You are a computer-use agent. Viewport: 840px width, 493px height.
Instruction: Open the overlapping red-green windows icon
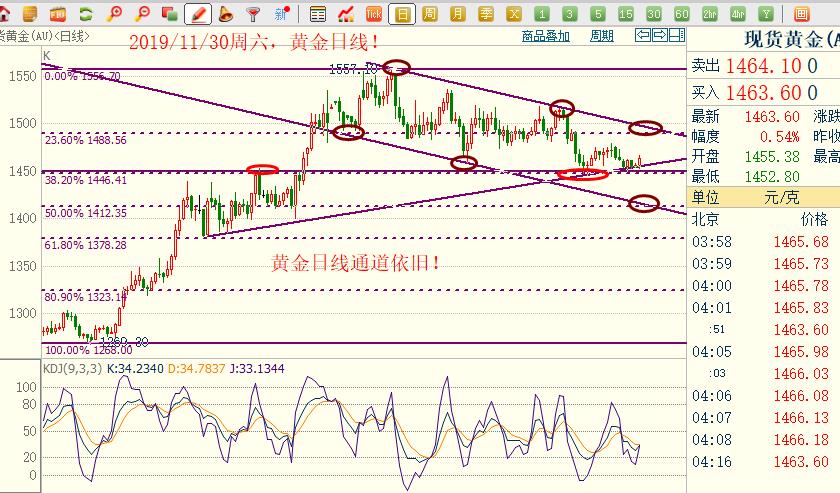170,14
